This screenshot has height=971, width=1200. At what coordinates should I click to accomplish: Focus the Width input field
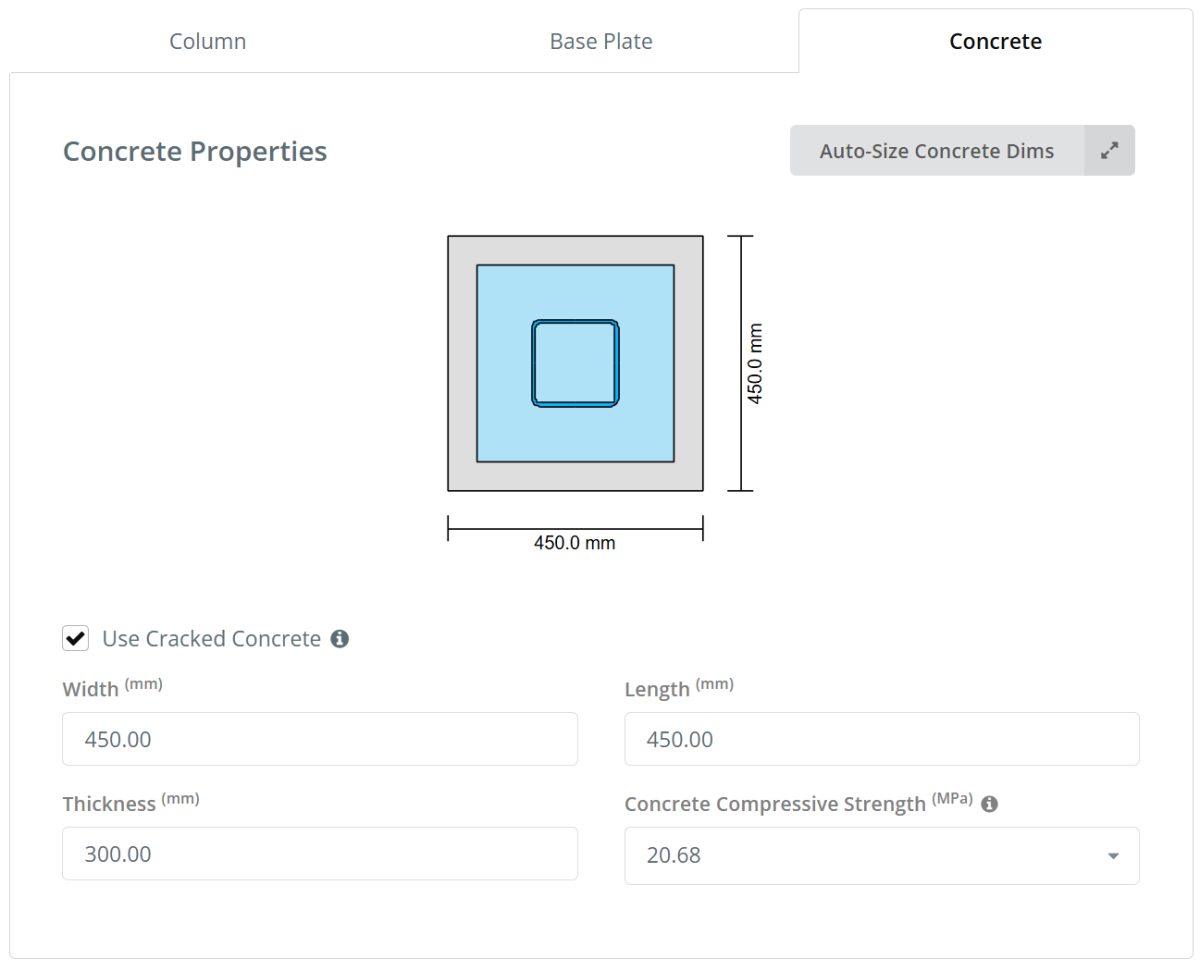[x=320, y=739]
